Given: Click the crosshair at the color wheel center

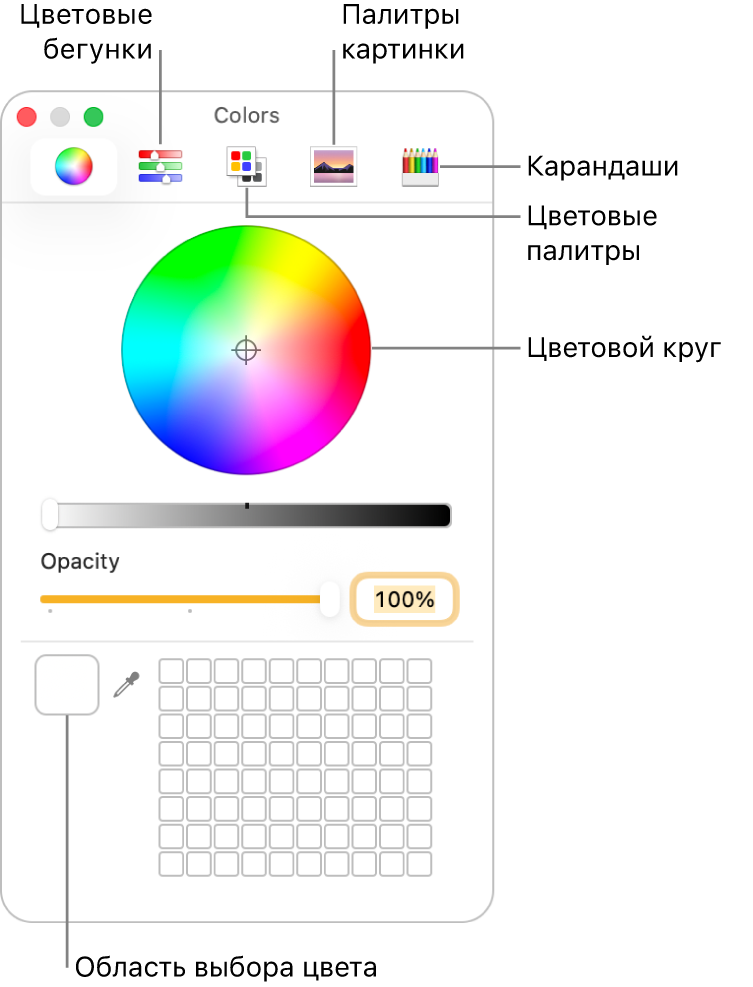Looking at the screenshot, I should pos(246,350).
